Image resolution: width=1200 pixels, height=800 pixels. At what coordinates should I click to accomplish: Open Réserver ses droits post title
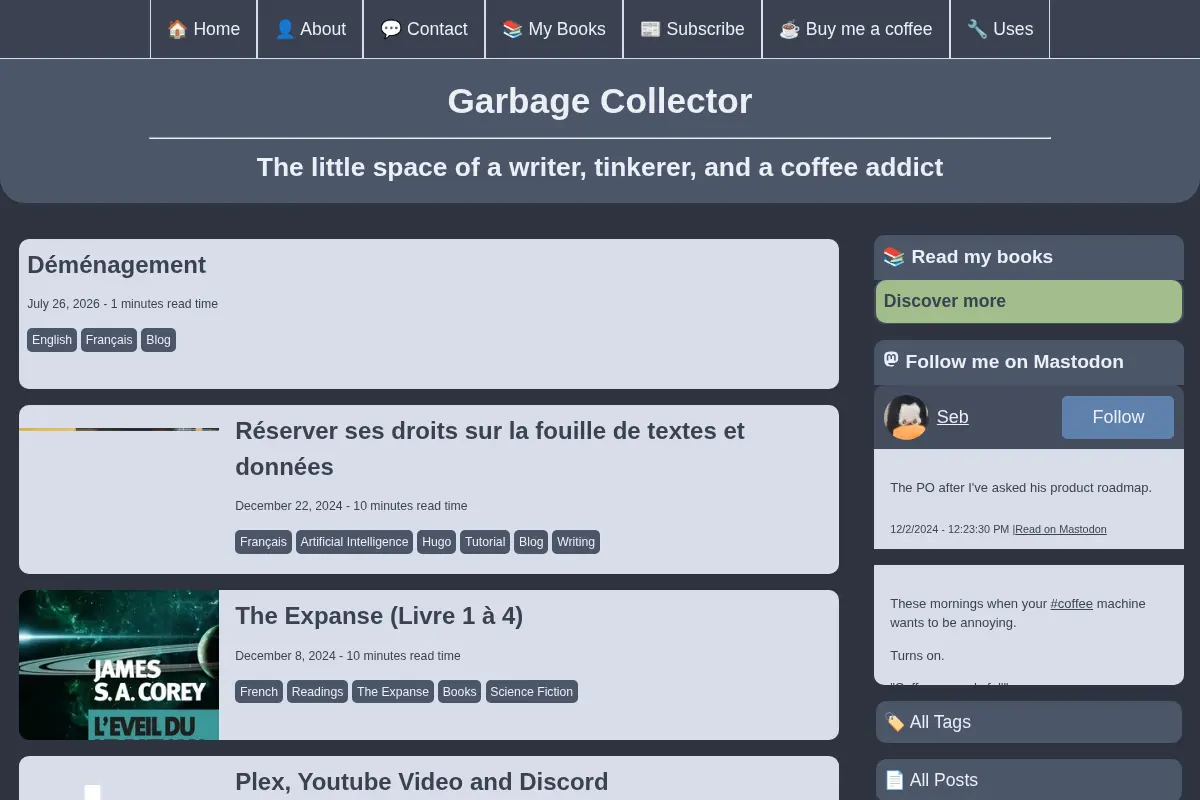click(490, 449)
